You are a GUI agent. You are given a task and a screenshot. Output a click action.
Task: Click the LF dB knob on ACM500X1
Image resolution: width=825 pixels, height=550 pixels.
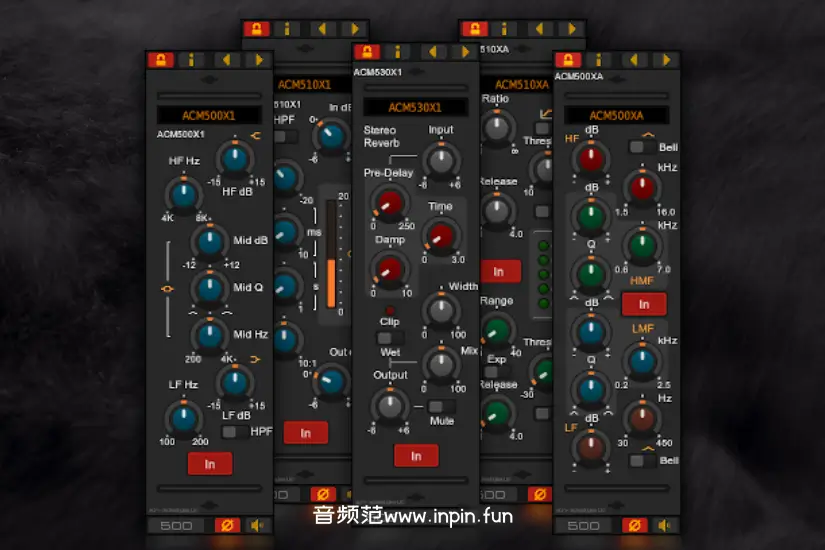[x=235, y=383]
